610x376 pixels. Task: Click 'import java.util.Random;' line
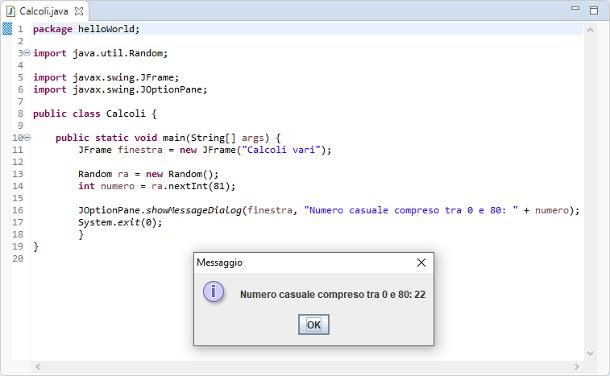point(100,53)
